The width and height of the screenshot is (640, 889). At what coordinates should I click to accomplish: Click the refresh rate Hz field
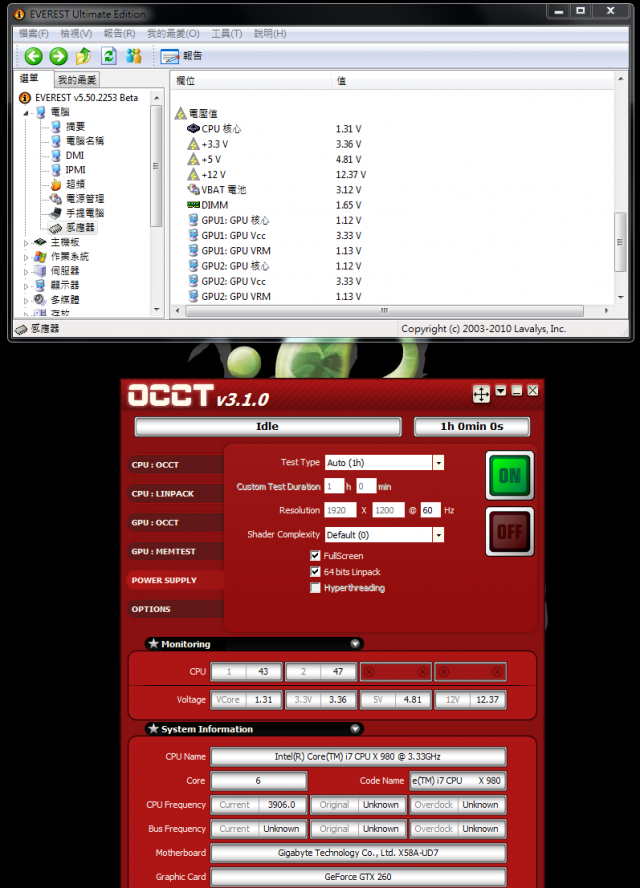click(430, 510)
